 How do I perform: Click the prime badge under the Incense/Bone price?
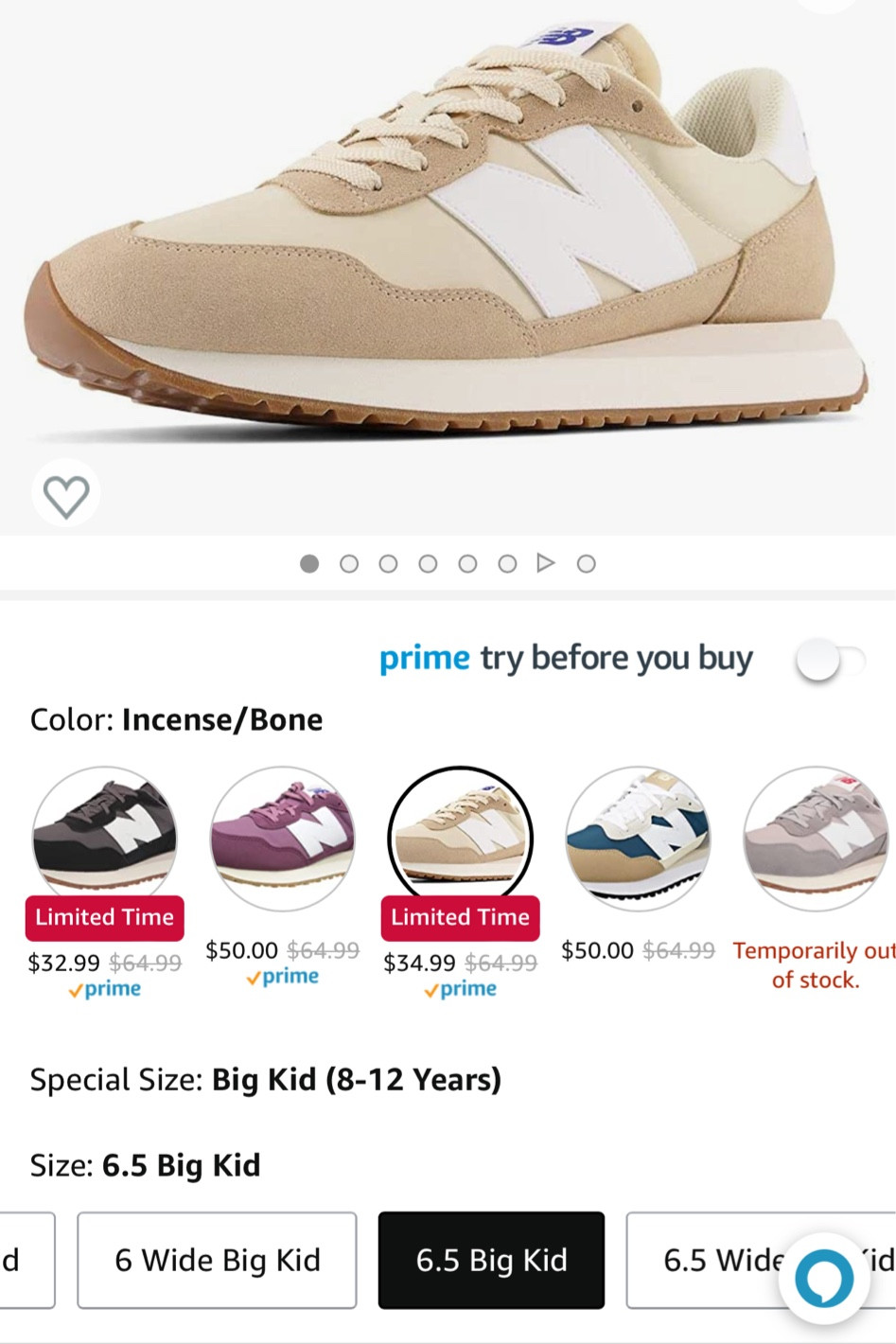coord(460,988)
